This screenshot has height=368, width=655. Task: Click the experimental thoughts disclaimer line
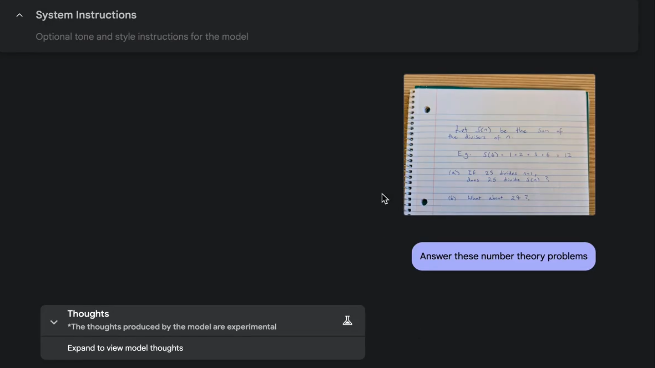coord(172,327)
